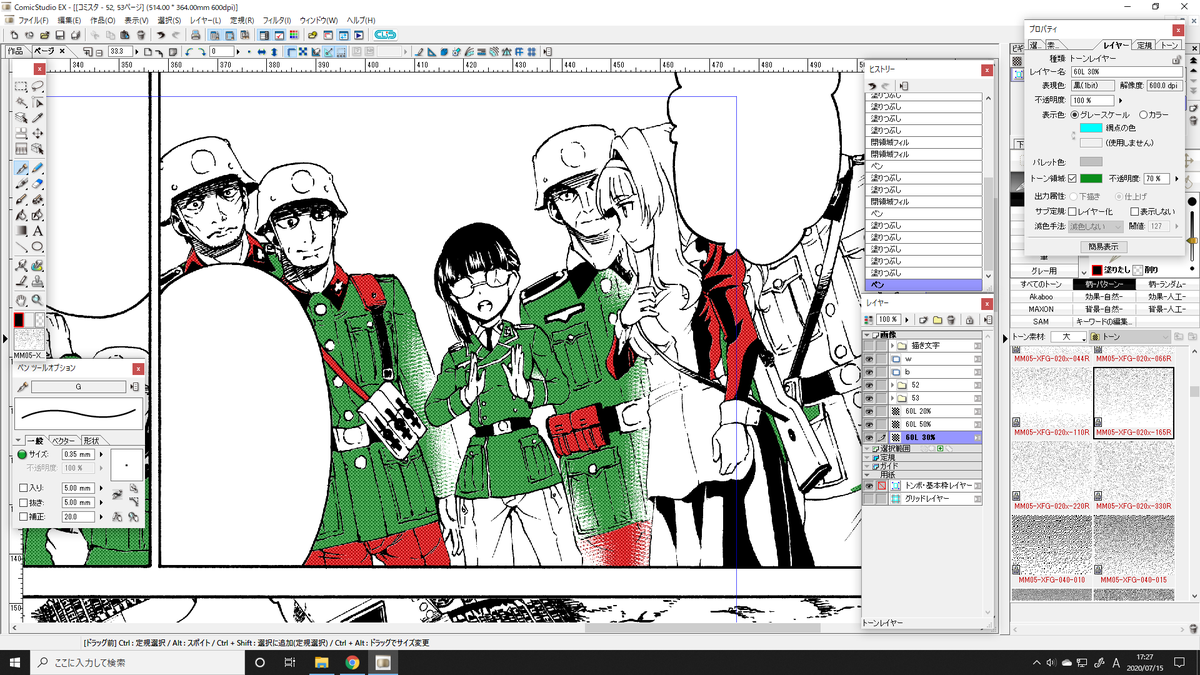Select the gradient tool
The width and height of the screenshot is (1200, 675).
point(21,230)
